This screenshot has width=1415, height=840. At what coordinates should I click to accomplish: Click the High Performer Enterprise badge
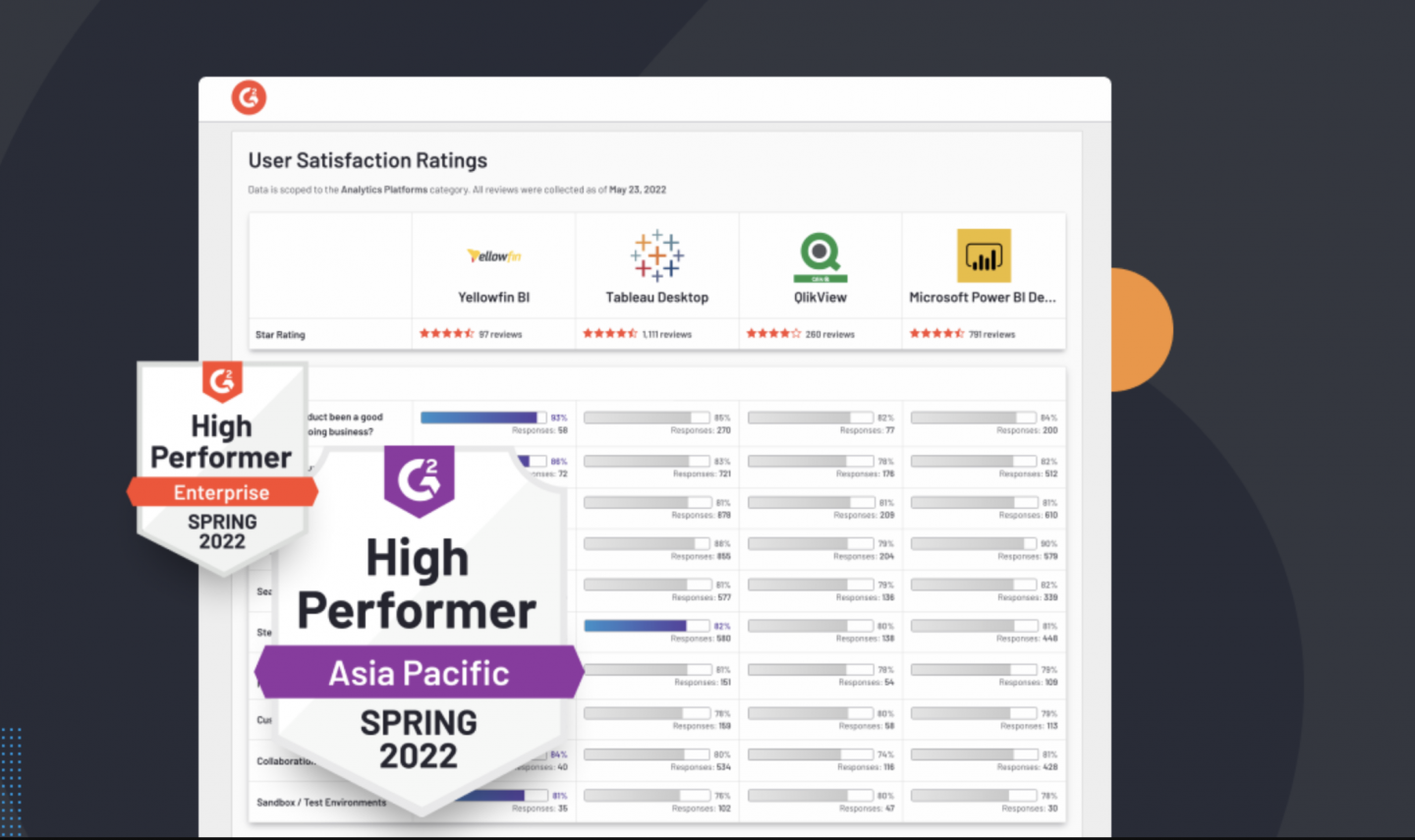[222, 462]
